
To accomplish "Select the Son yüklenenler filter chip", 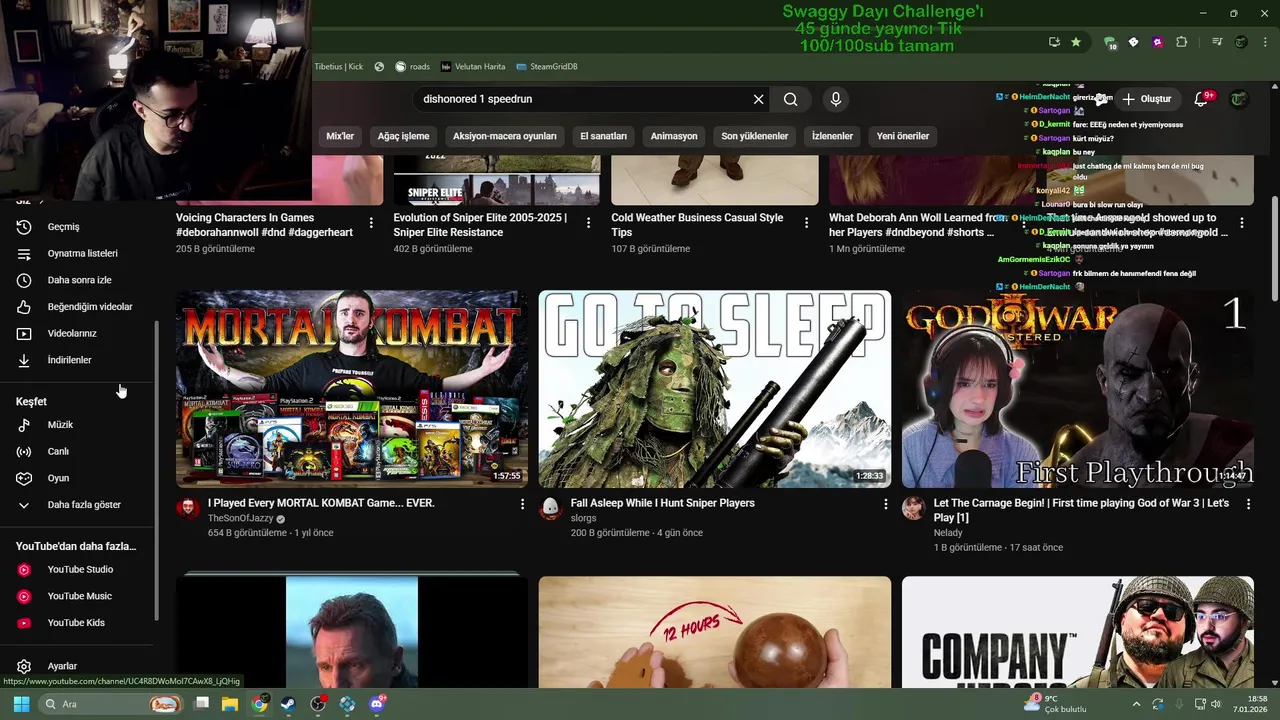I will tap(754, 136).
